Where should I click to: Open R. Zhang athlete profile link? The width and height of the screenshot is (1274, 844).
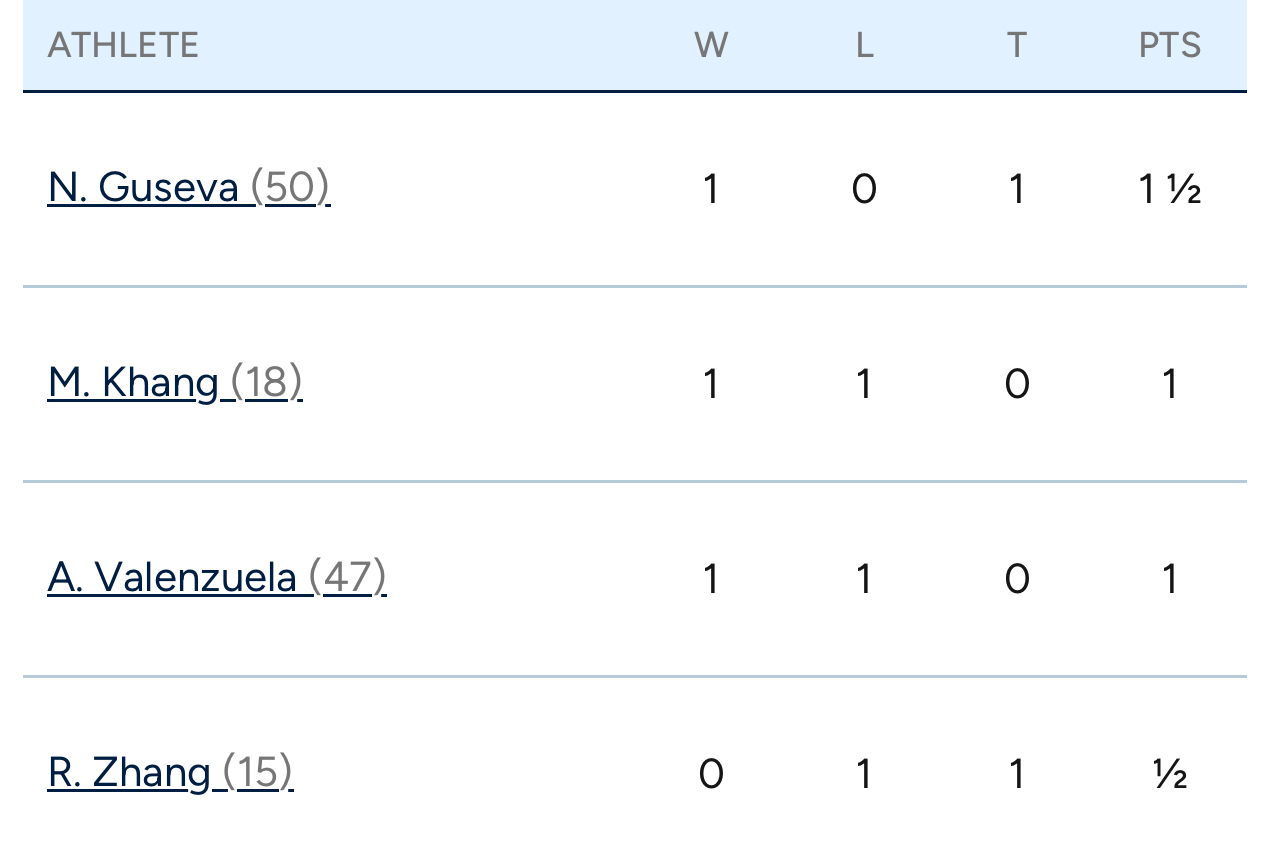click(170, 773)
